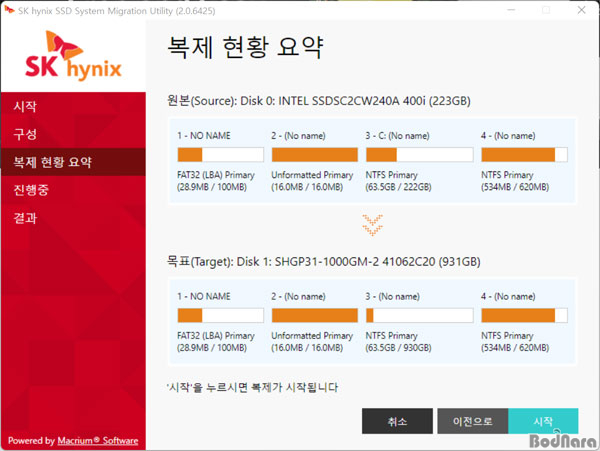Click source Disk 0 INTEL SSDSC2CW240A heading
The width and height of the screenshot is (600, 451).
319,101
